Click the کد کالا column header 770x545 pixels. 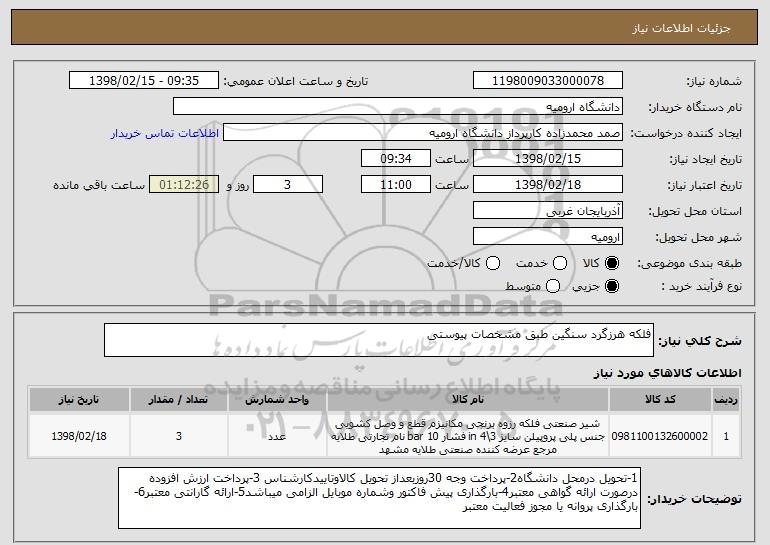point(660,400)
